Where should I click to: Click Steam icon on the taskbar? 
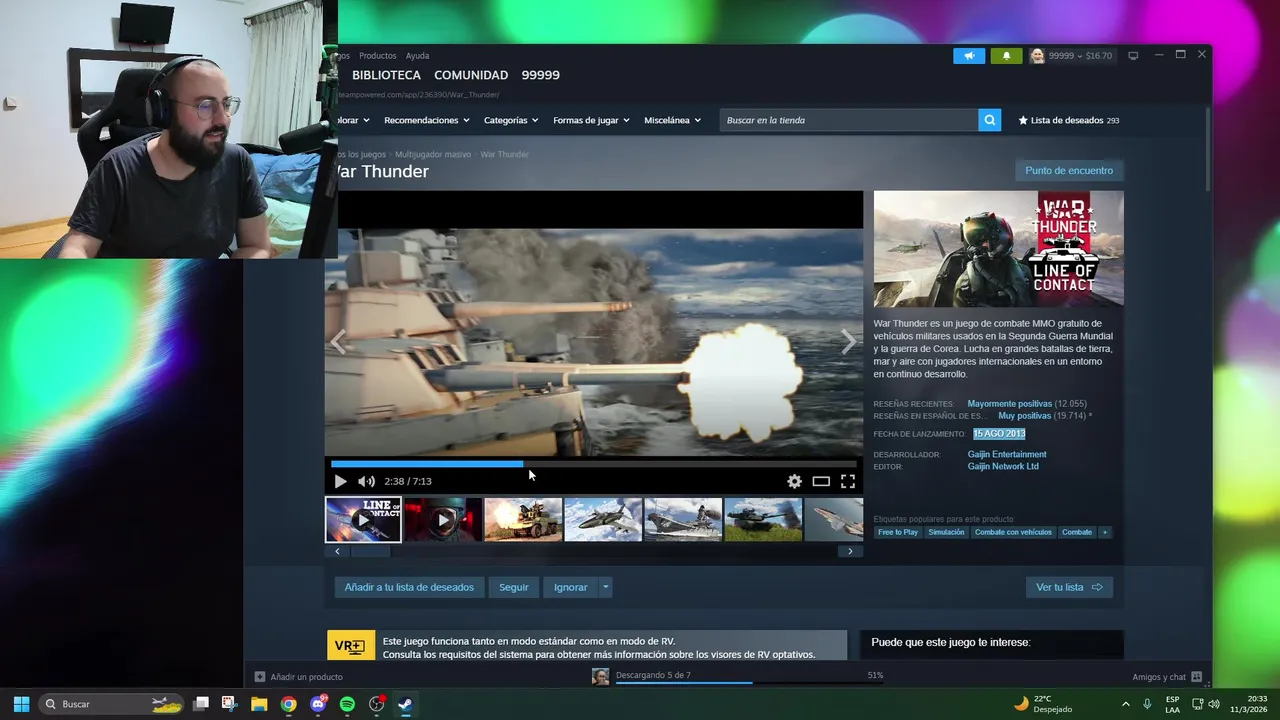click(x=405, y=704)
